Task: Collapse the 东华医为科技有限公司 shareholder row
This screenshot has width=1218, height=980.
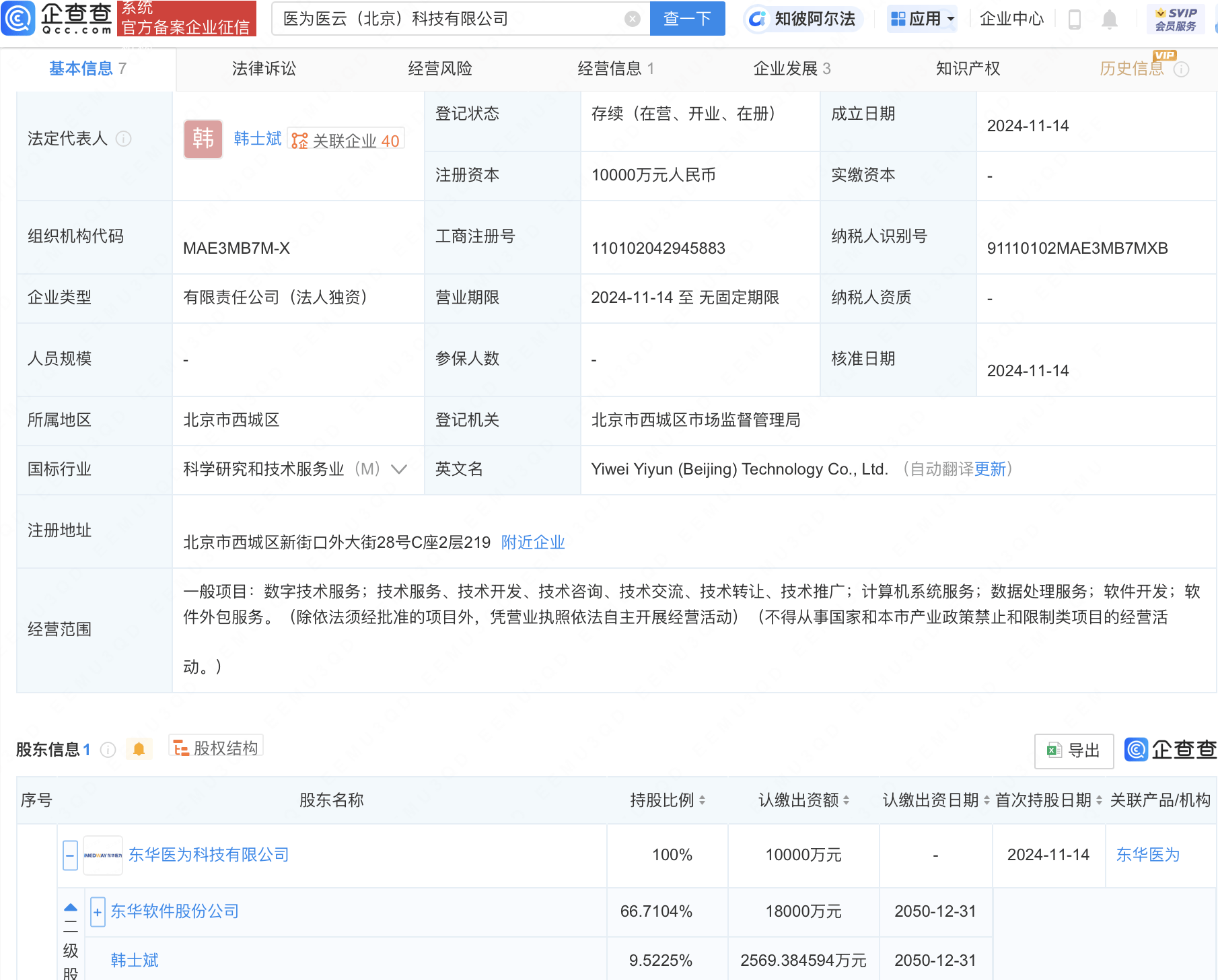Action: pyautogui.click(x=70, y=855)
